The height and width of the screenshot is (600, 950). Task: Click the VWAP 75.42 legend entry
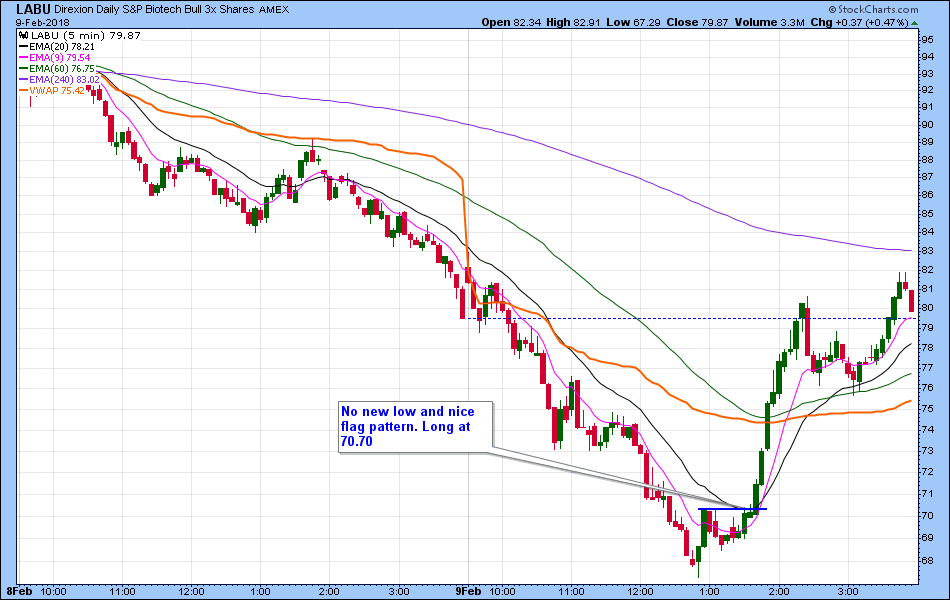(x=51, y=91)
